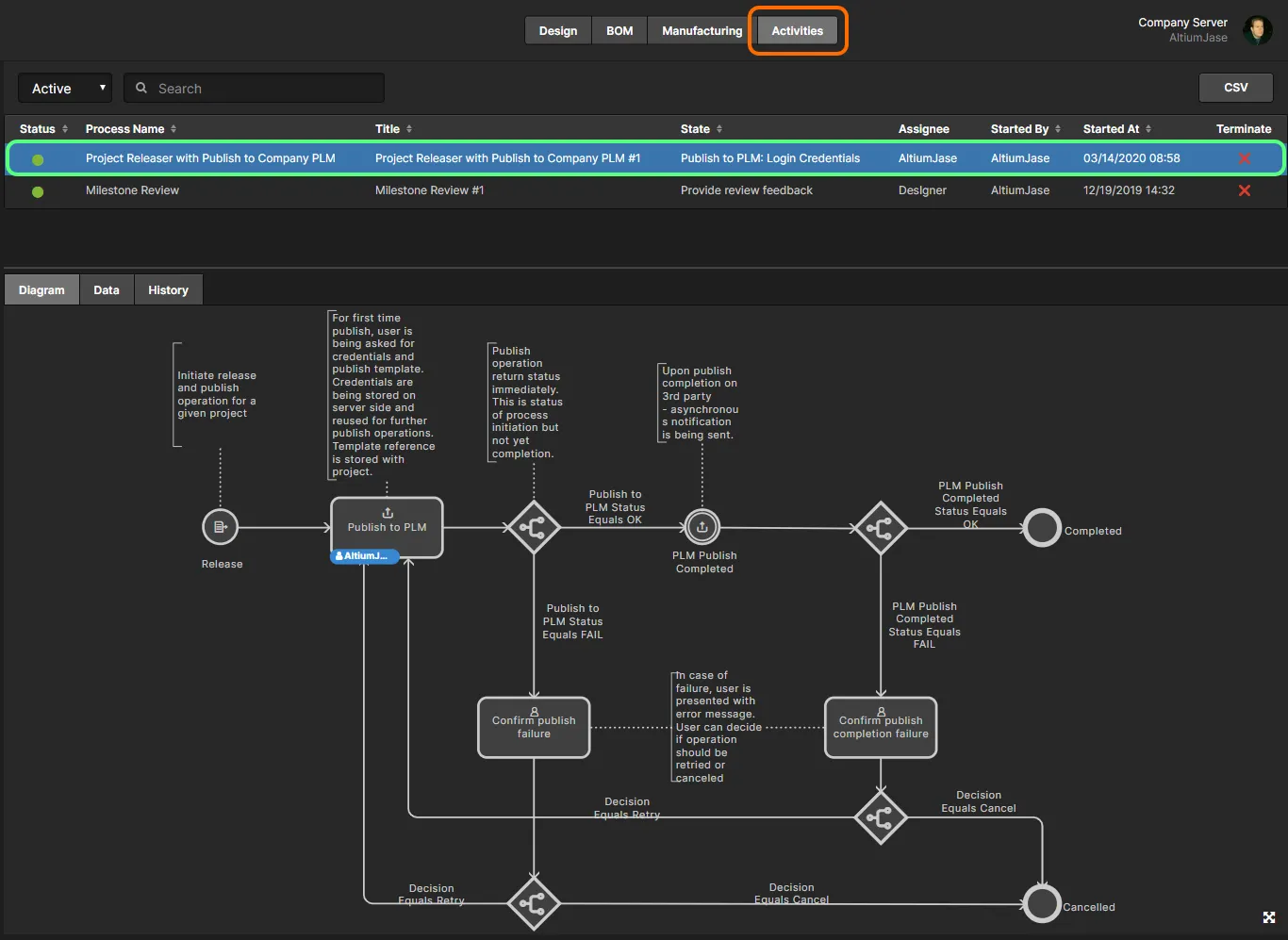This screenshot has width=1288, height=940.
Task: Click the Designer assignee cell
Action: pyautogui.click(x=922, y=190)
